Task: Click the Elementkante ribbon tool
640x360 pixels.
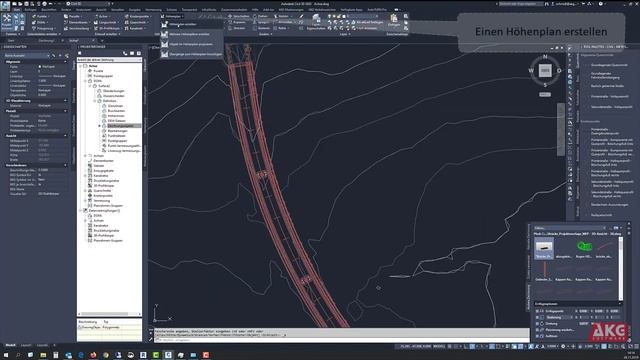Action: point(76,22)
